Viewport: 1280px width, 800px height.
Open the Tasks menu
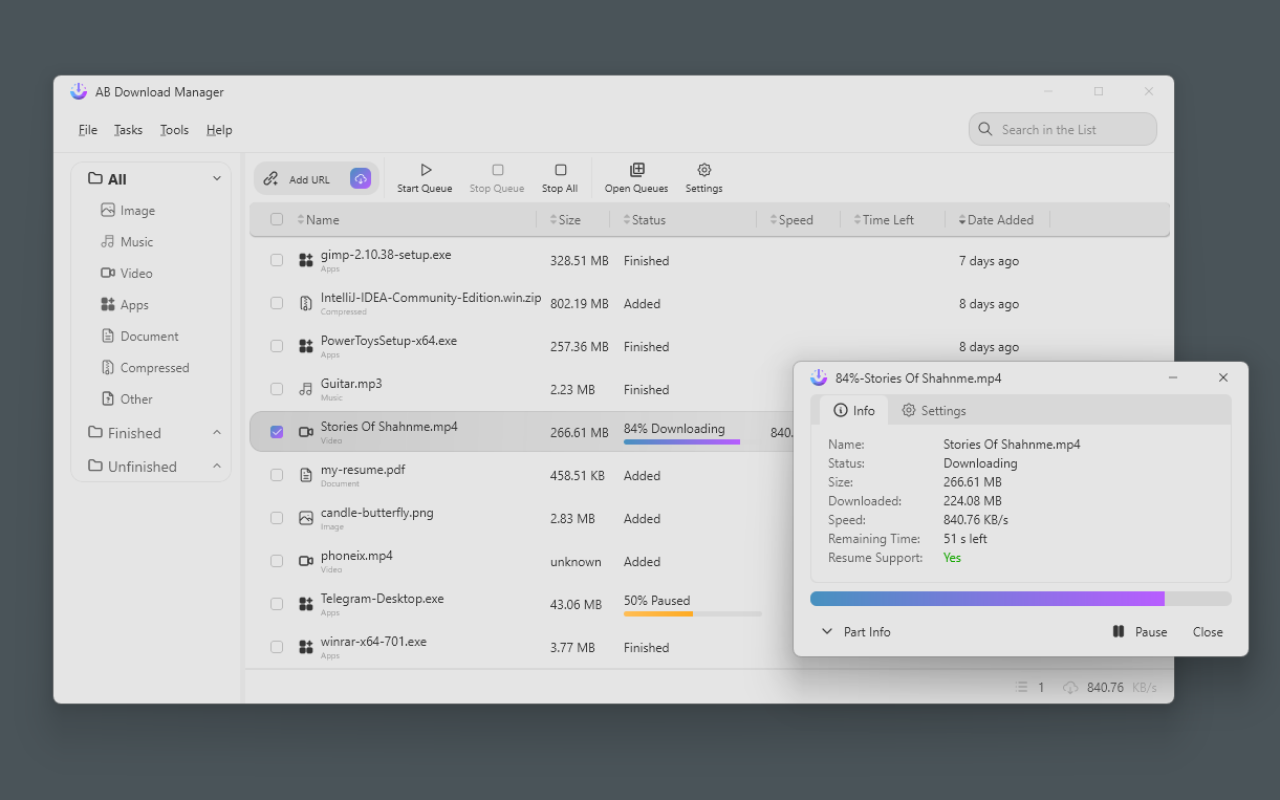128,129
